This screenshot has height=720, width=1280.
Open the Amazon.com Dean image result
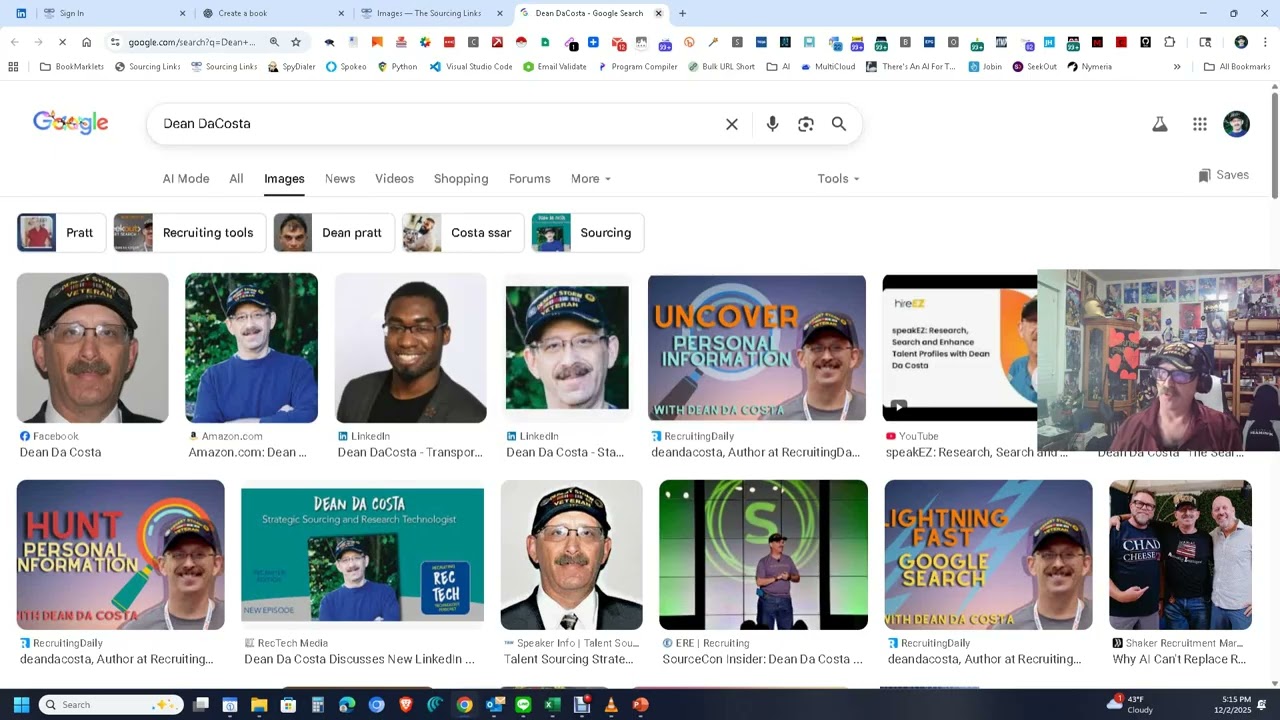(x=251, y=348)
